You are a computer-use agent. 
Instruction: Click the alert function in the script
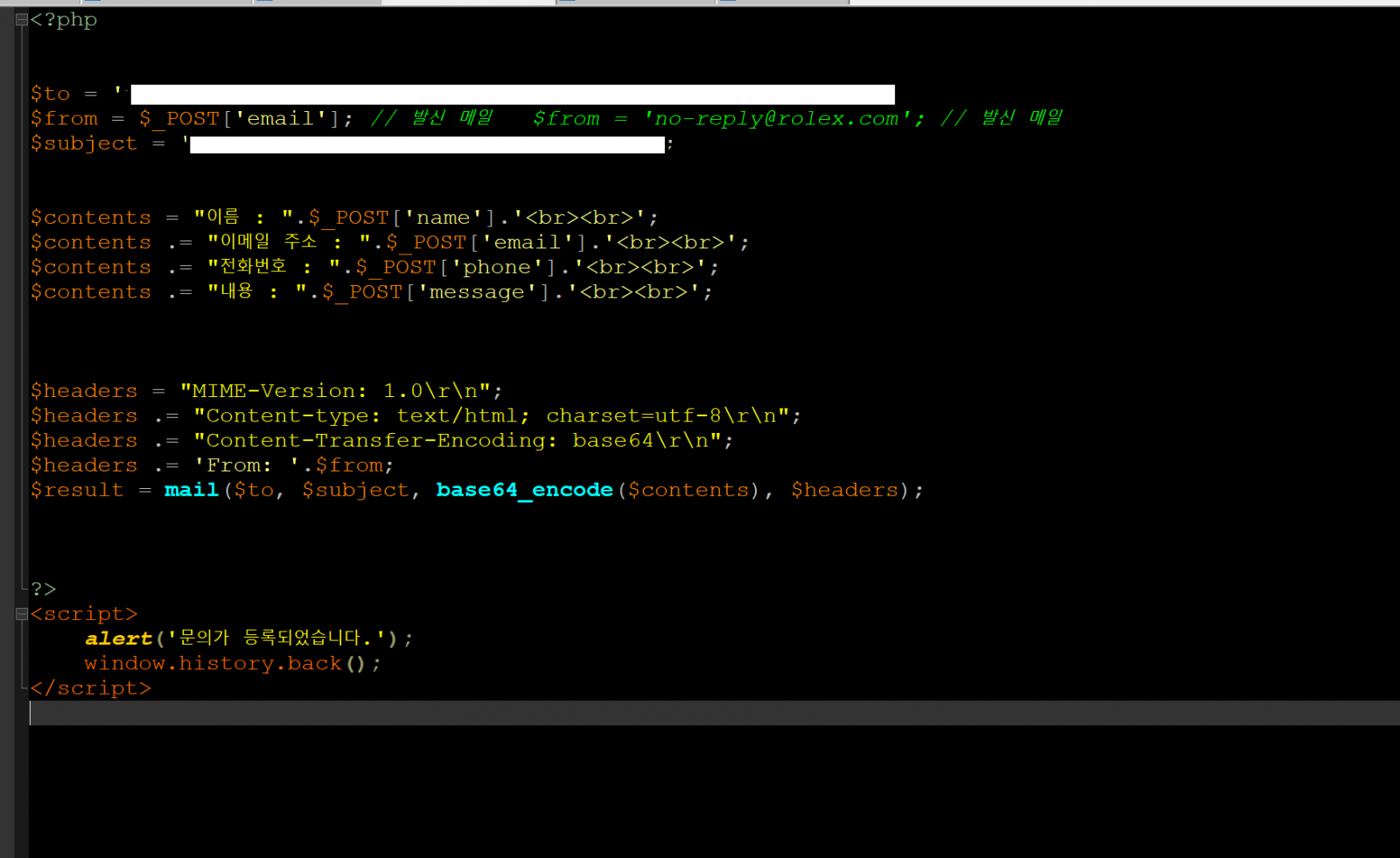[x=118, y=638]
